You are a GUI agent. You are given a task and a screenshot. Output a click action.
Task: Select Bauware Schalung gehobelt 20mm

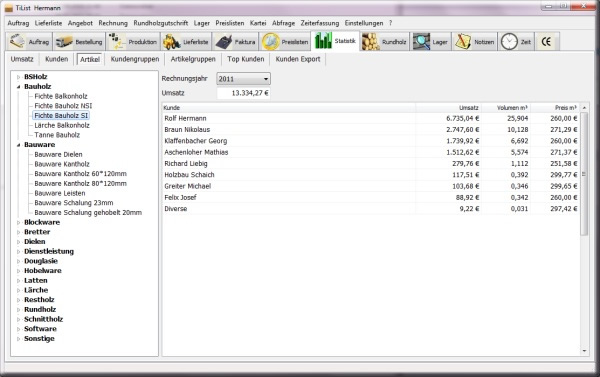tap(88, 212)
